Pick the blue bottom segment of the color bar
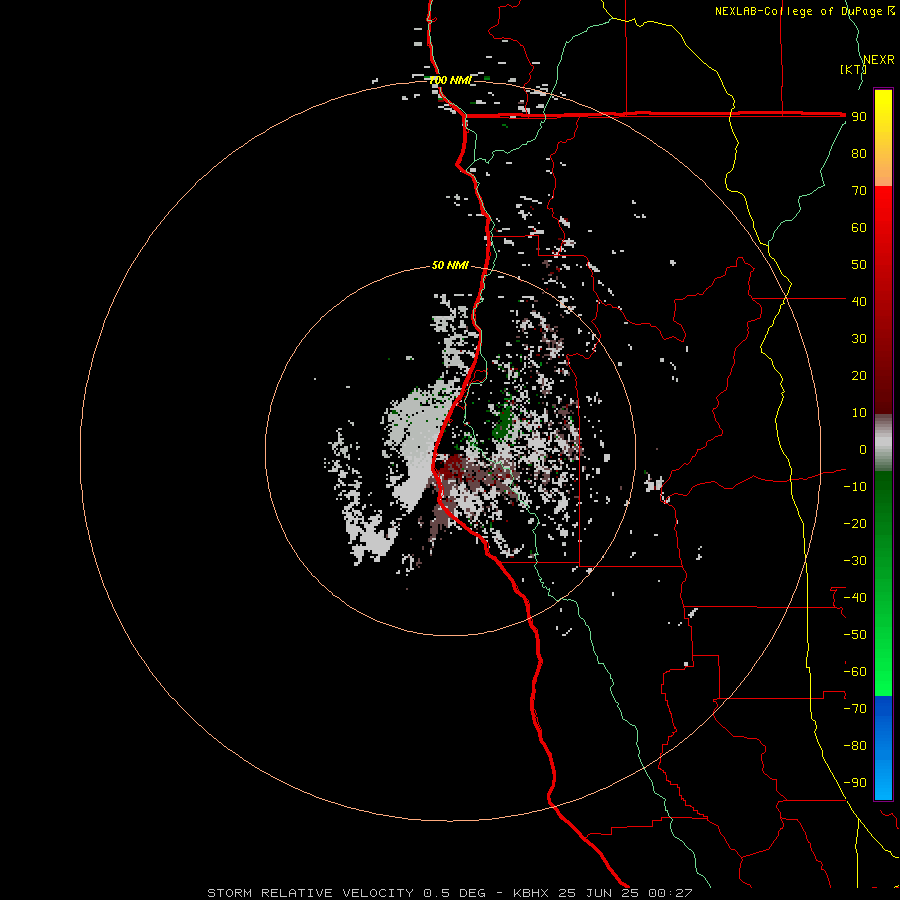 point(883,747)
